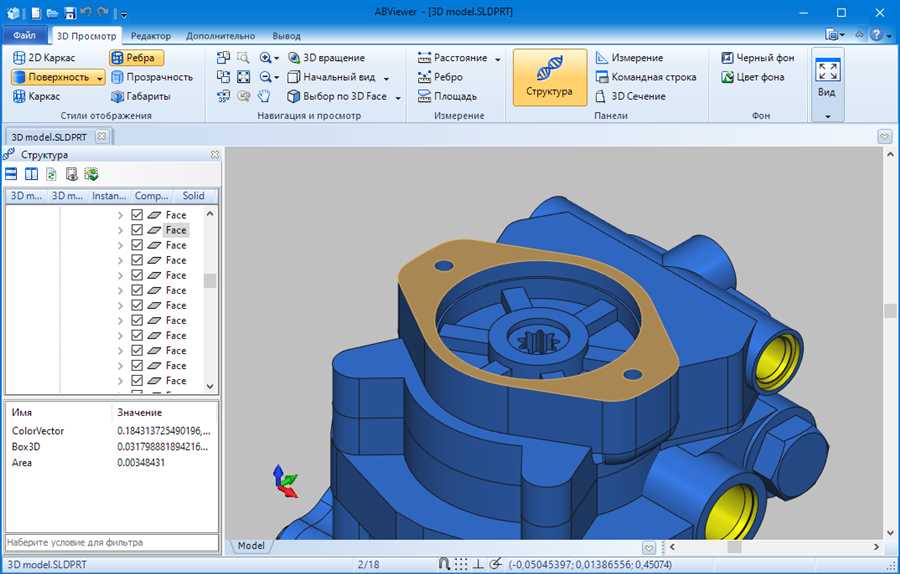This screenshot has height=574, width=900.
Task: Click the structure filter condition field
Action: [x=112, y=542]
